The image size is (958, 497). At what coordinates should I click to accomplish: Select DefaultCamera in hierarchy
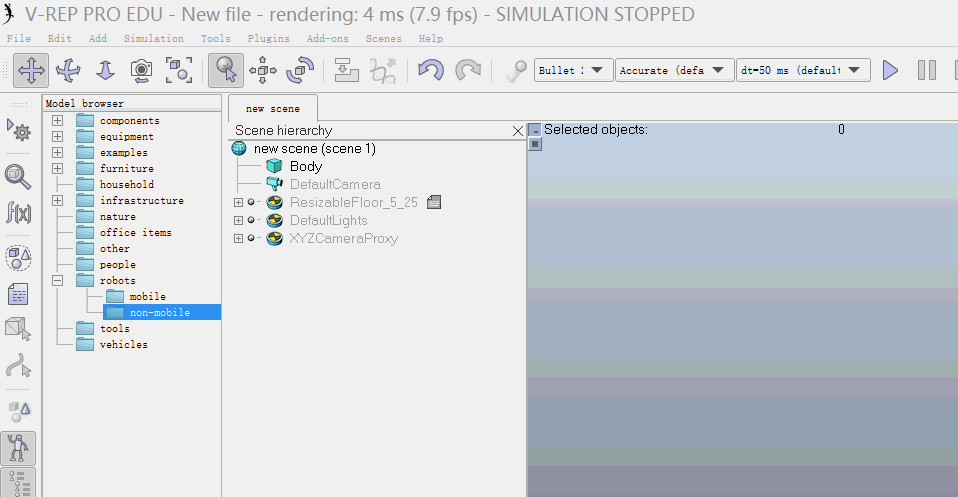pos(335,184)
